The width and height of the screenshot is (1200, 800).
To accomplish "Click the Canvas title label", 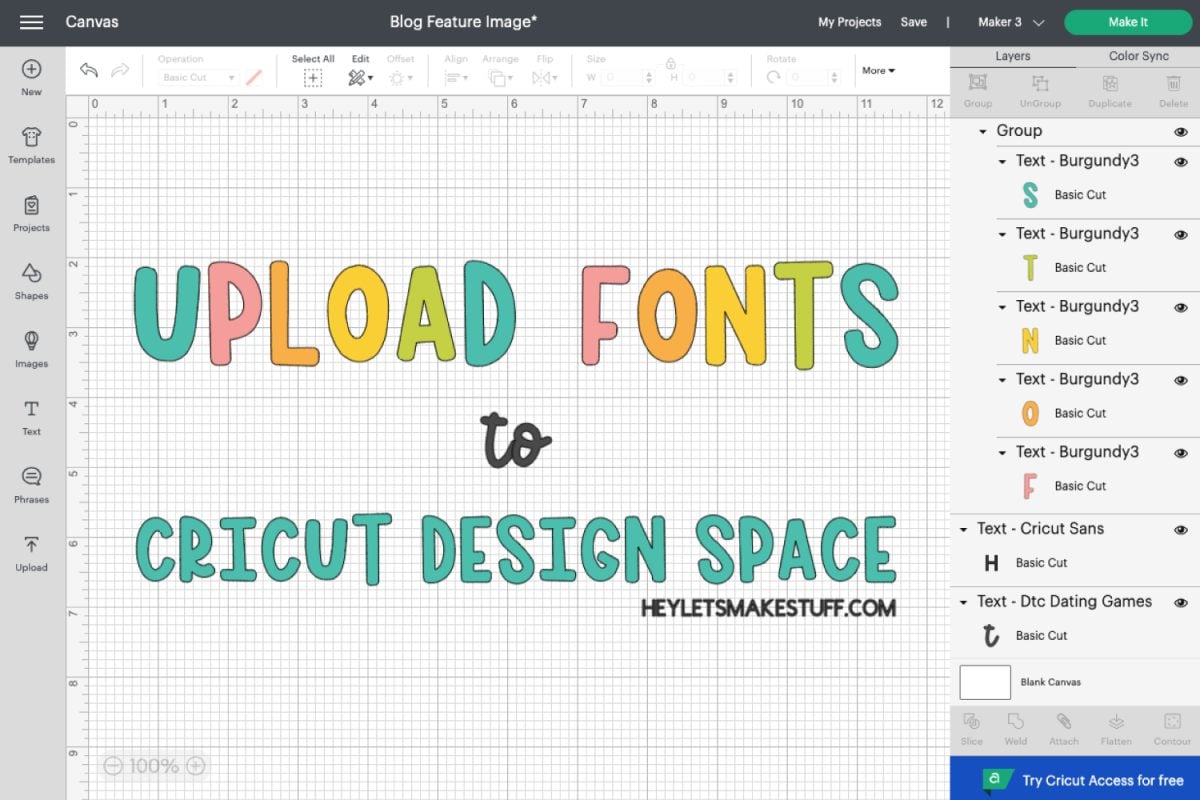I will point(92,21).
